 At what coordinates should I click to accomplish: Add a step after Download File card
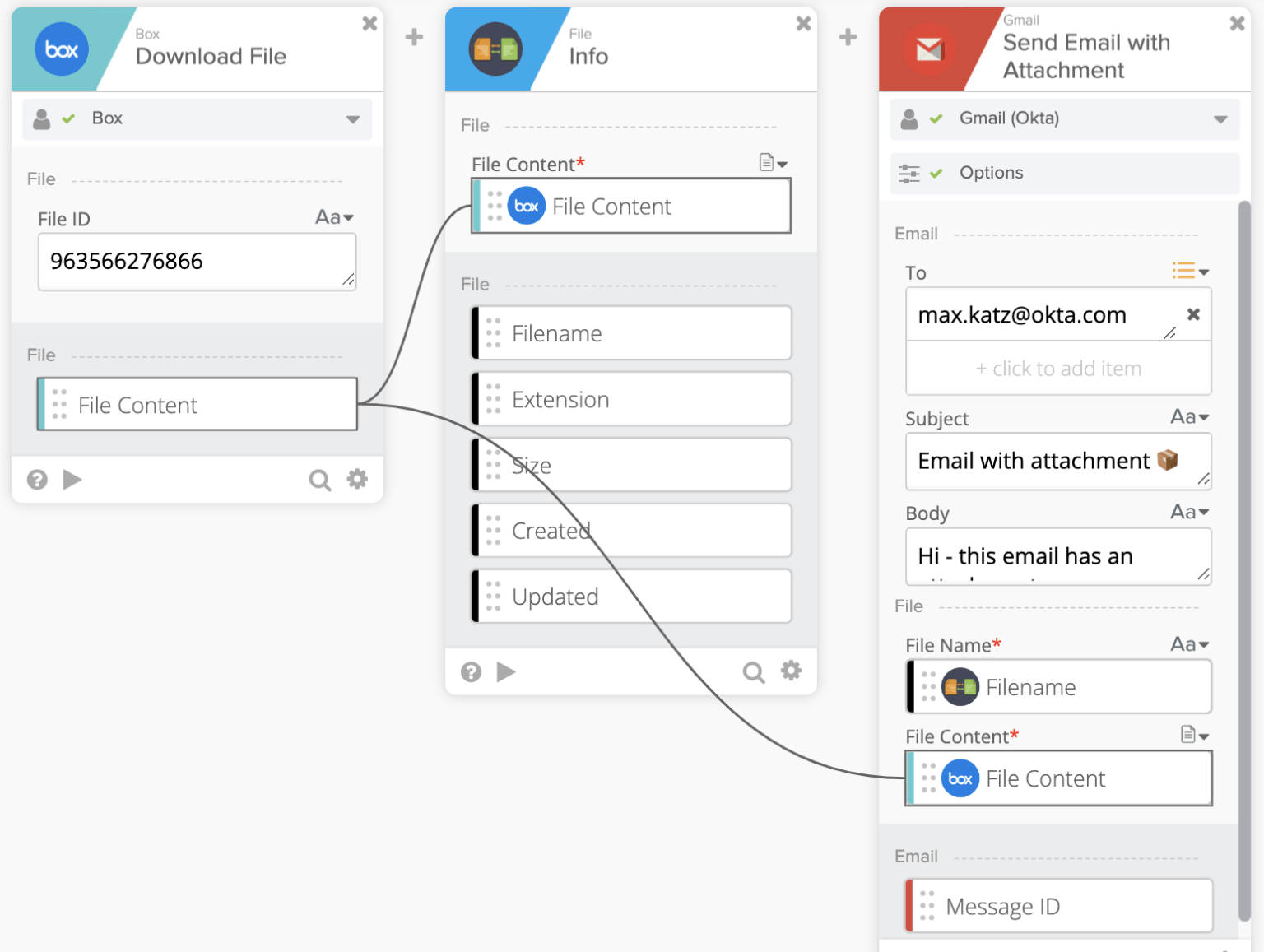pyautogui.click(x=415, y=37)
